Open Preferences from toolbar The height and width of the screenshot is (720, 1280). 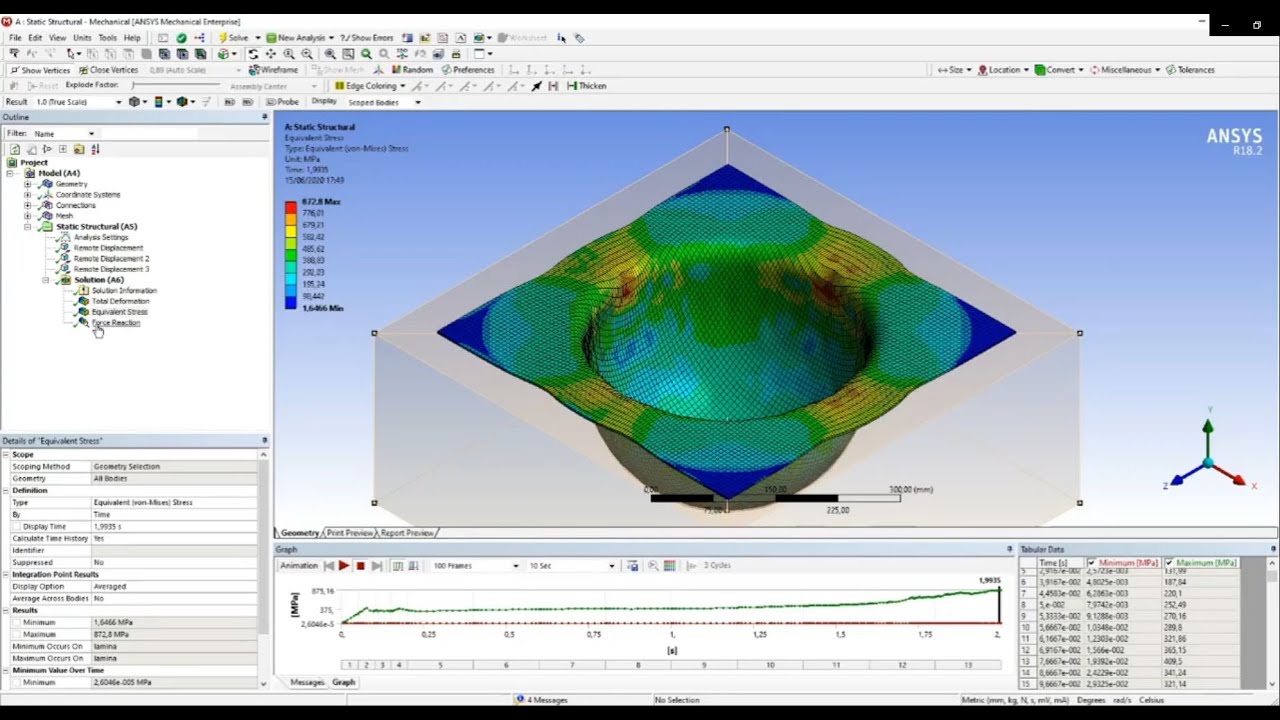(468, 70)
